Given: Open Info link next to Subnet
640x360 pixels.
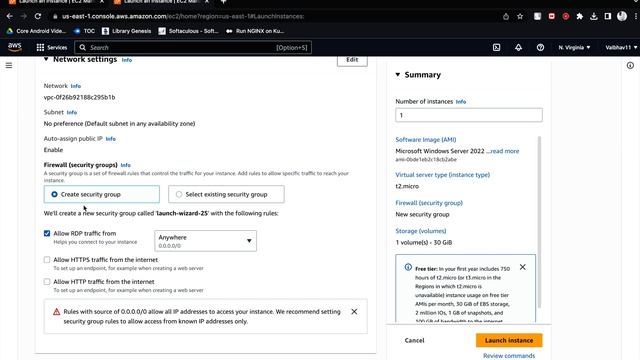Looking at the screenshot, I should click(72, 112).
